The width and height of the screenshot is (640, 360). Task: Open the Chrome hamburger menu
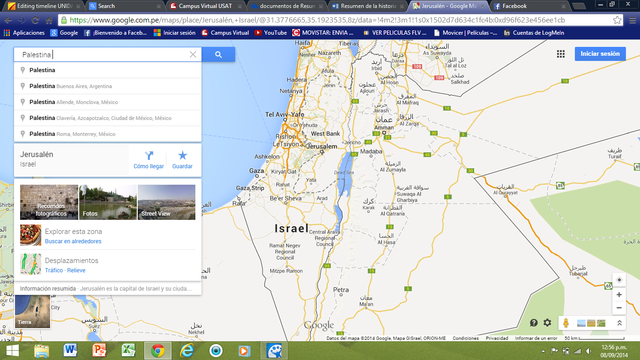632,20
